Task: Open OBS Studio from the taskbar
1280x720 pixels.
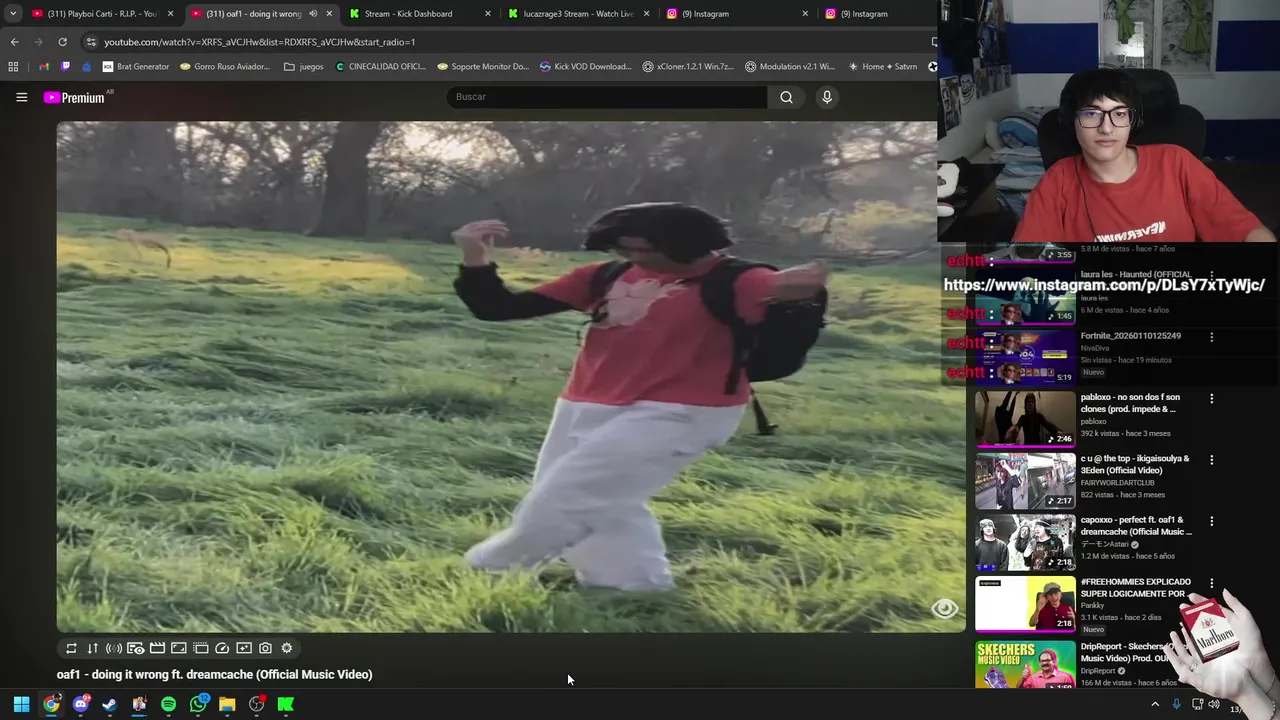Action: click(x=257, y=704)
